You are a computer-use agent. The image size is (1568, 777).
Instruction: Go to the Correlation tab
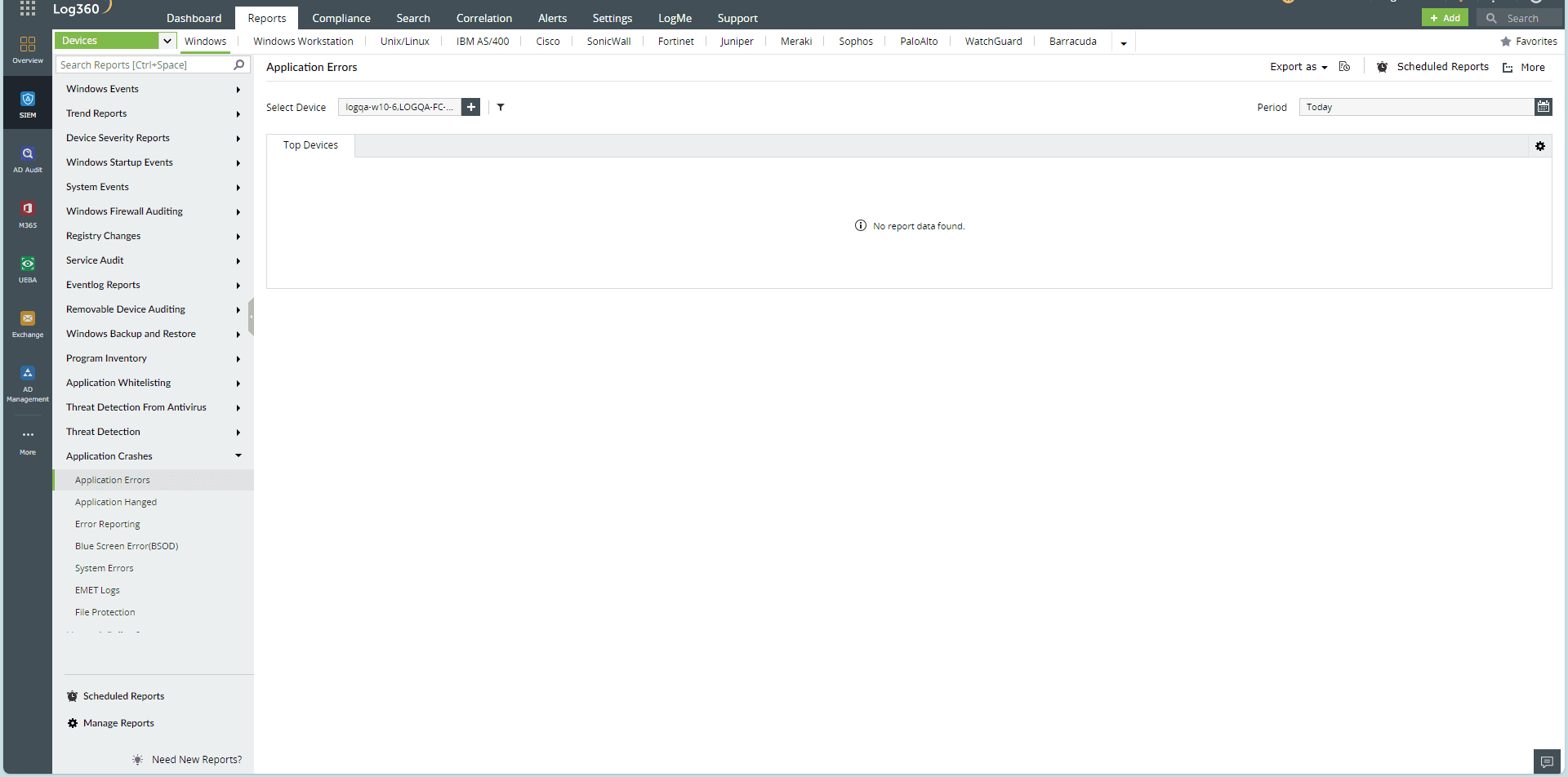484,18
